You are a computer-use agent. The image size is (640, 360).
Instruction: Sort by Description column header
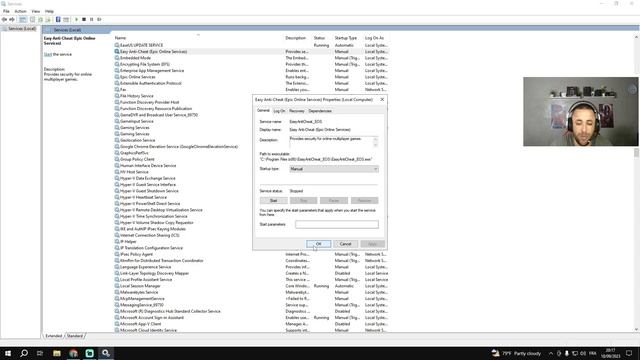[296, 38]
